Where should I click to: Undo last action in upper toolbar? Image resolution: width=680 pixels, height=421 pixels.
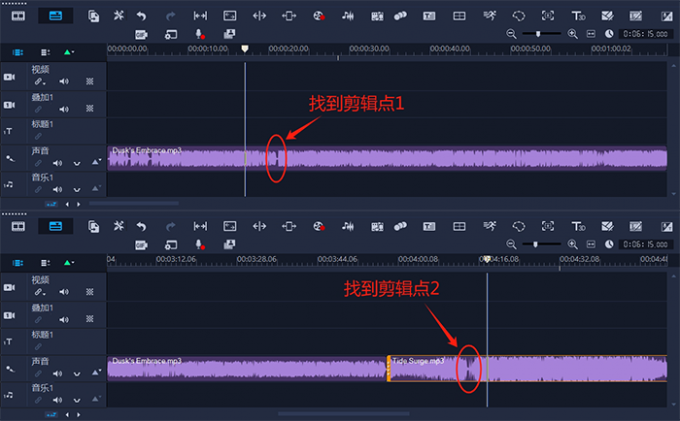tap(141, 16)
